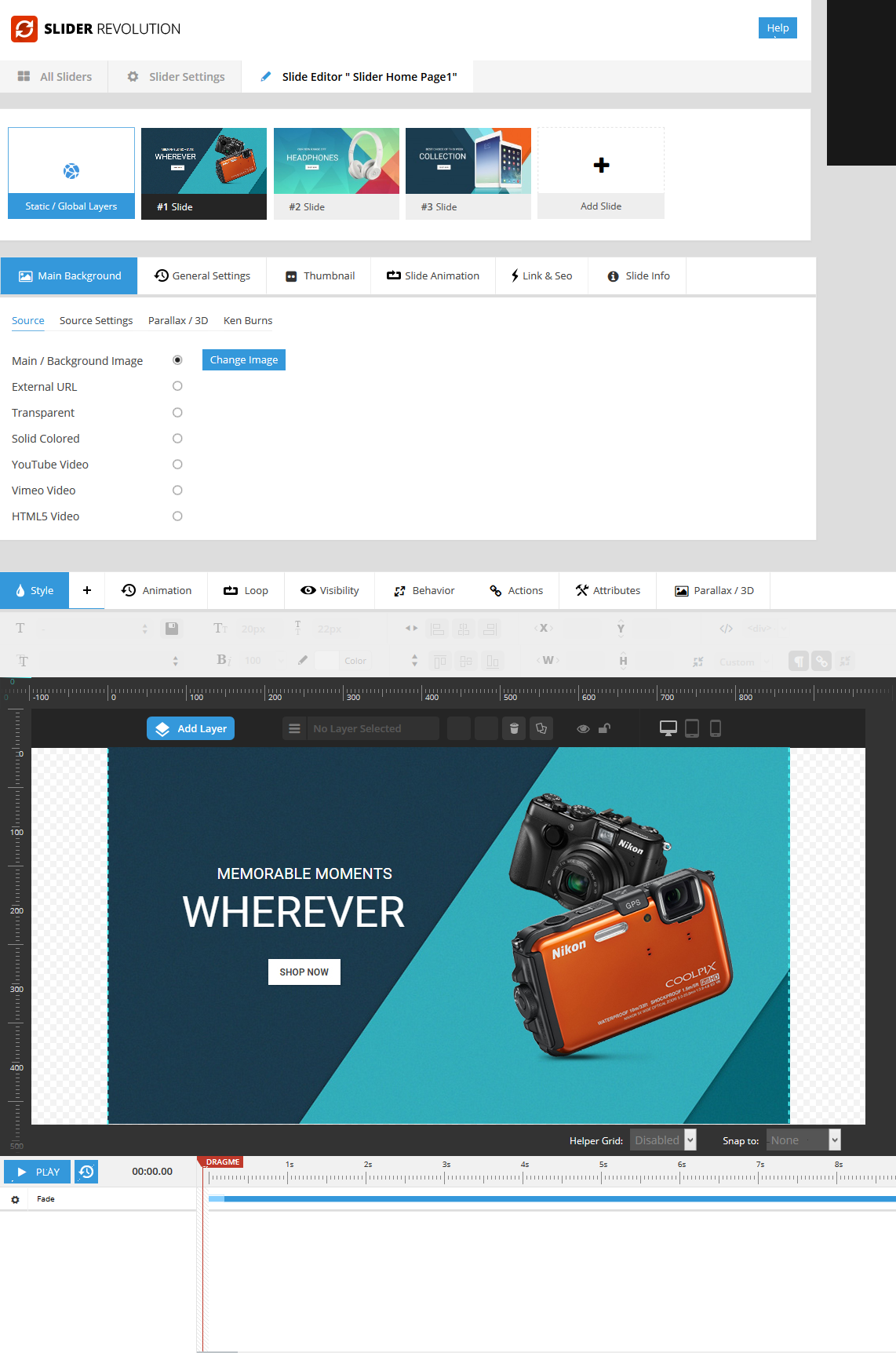Open the layer Animation tab

point(157,590)
